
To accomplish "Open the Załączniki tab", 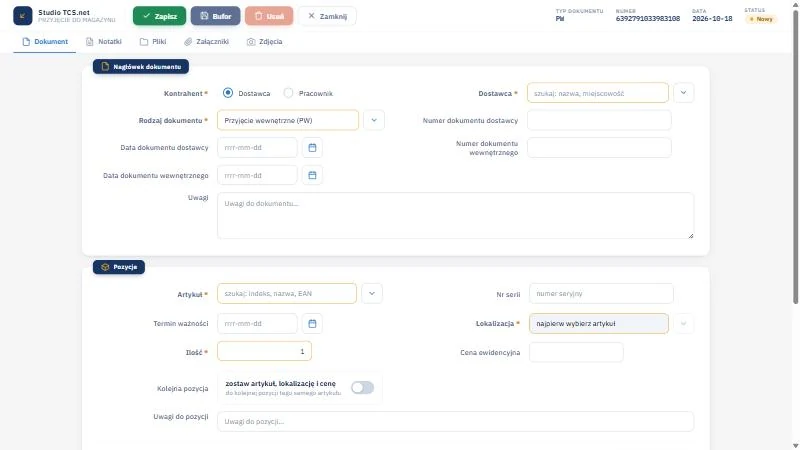I will [207, 42].
